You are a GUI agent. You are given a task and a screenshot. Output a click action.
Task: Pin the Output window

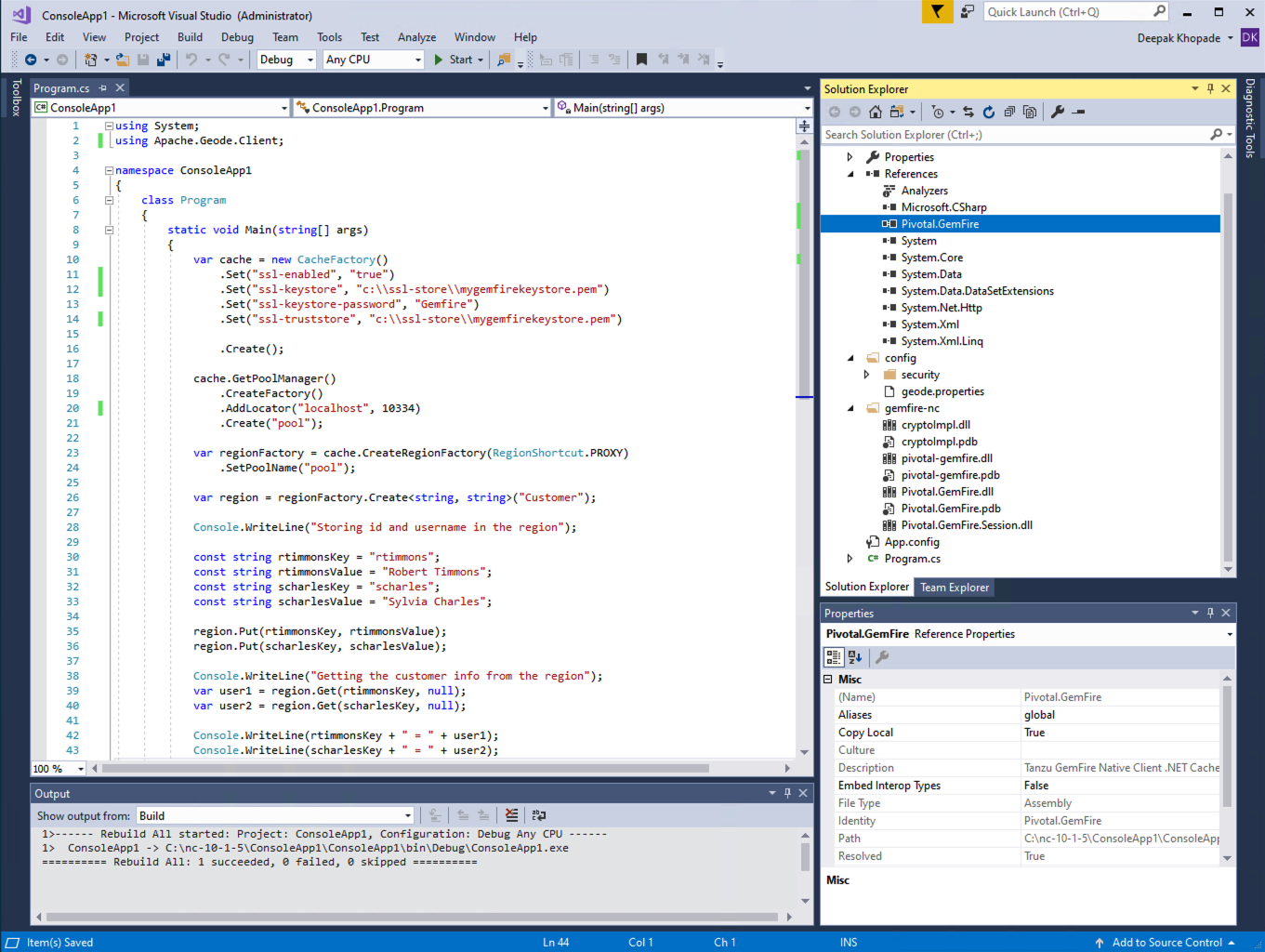[x=785, y=793]
